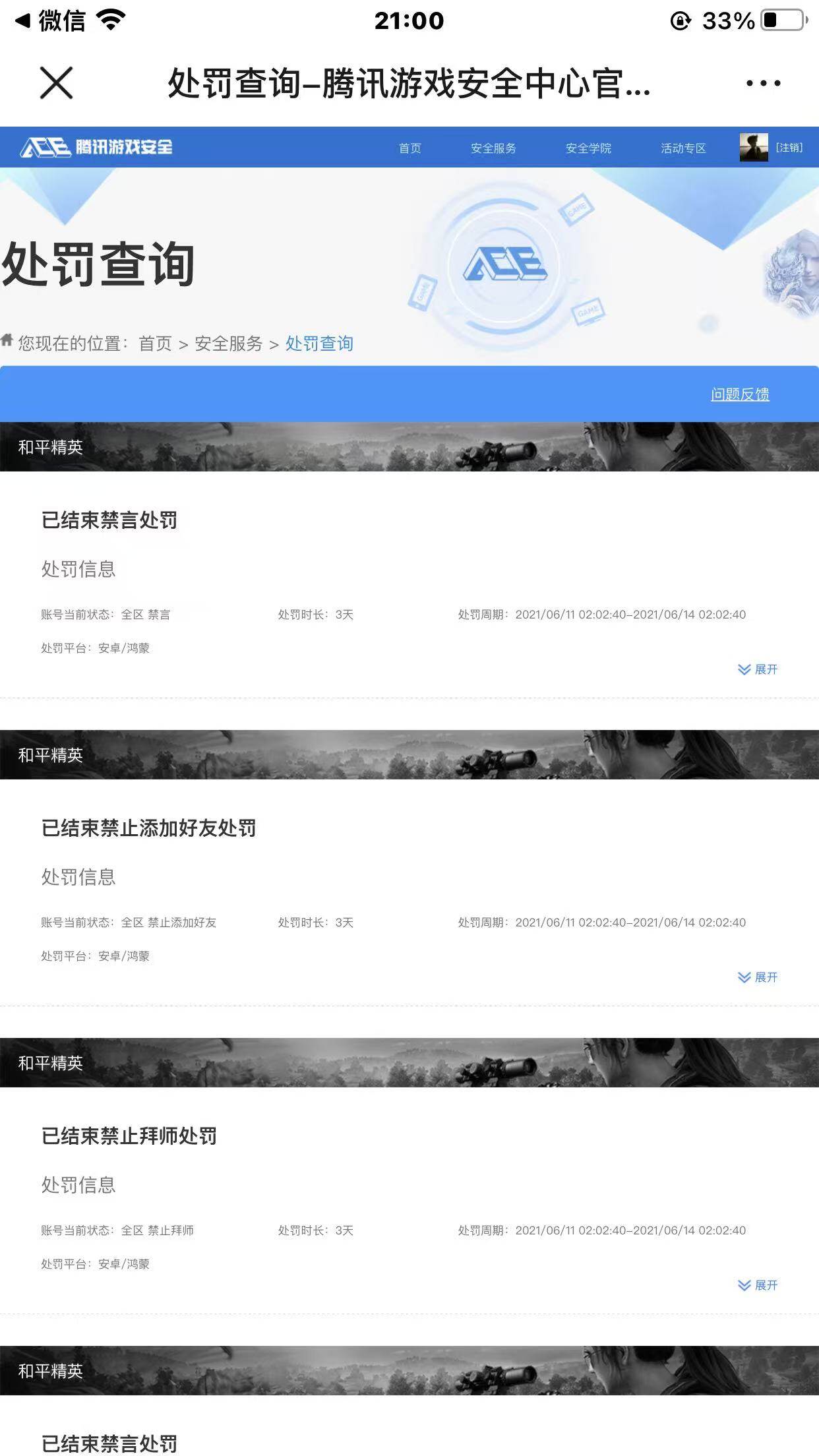Tap the battery indicator in status bar

pyautogui.click(x=785, y=20)
